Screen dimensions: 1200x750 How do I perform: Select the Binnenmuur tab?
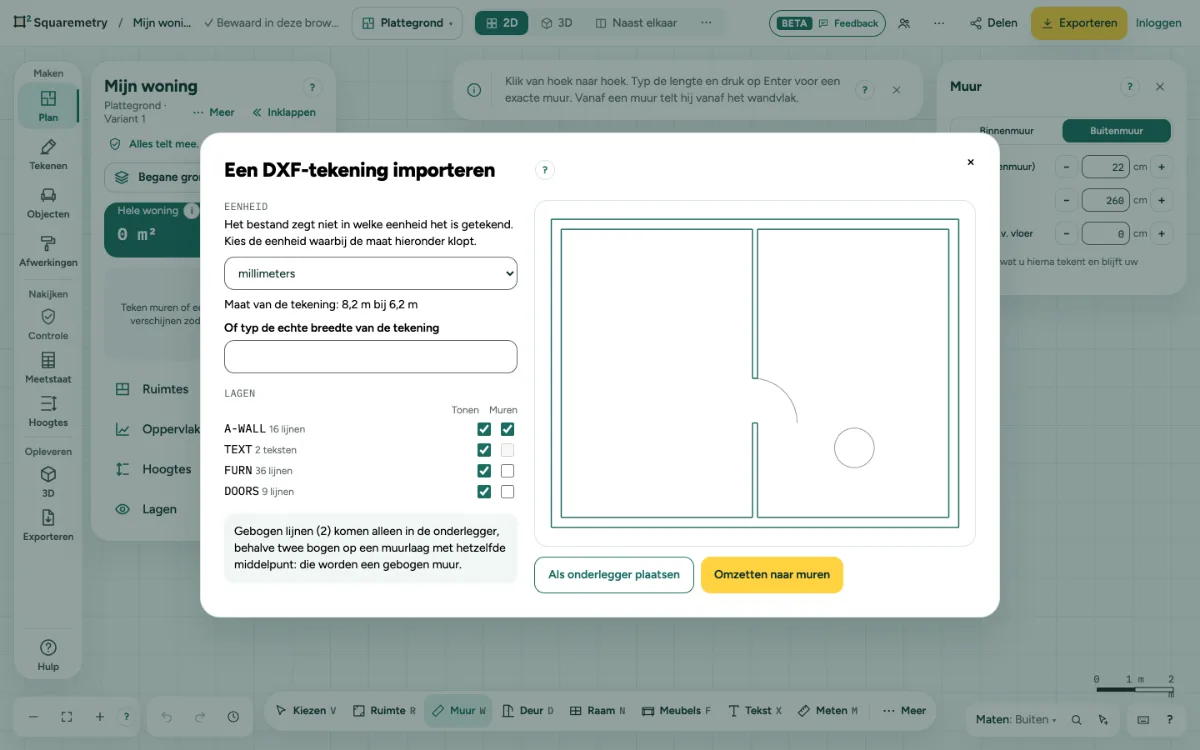pyautogui.click(x=1007, y=130)
